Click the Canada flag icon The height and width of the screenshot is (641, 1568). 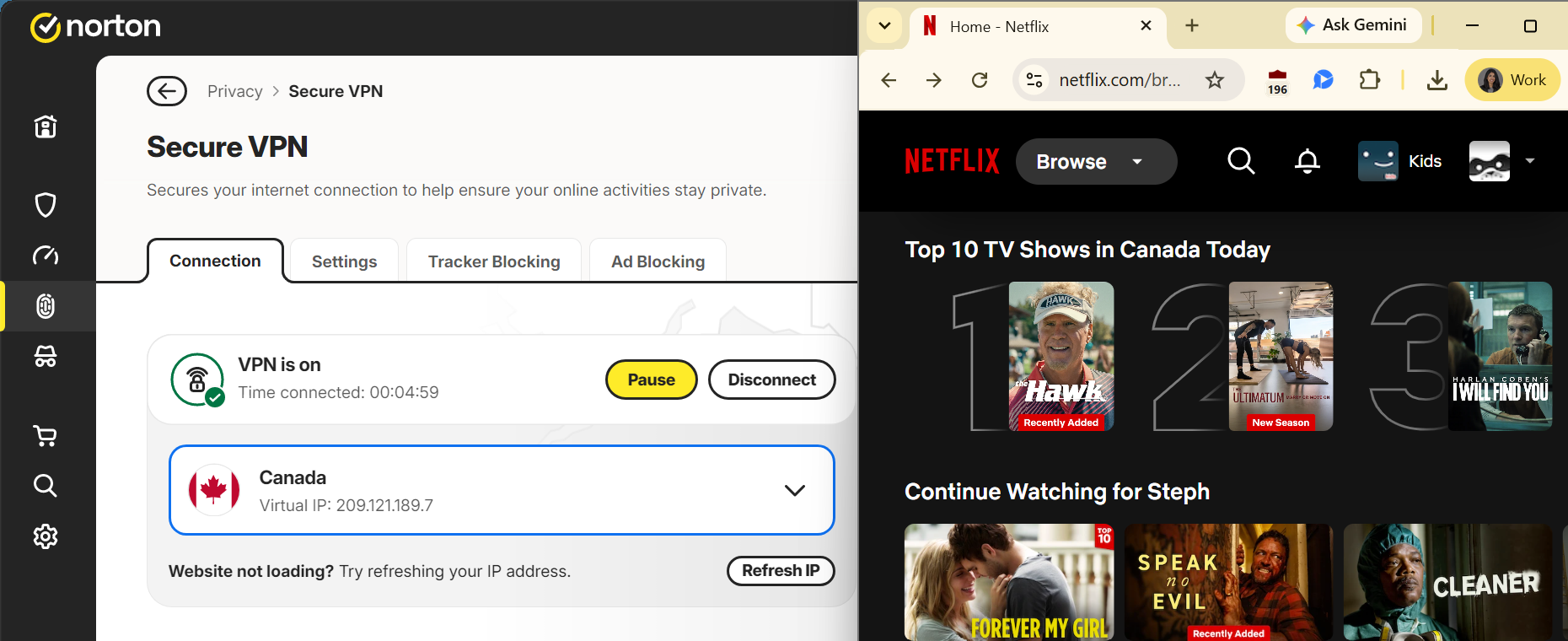point(214,490)
